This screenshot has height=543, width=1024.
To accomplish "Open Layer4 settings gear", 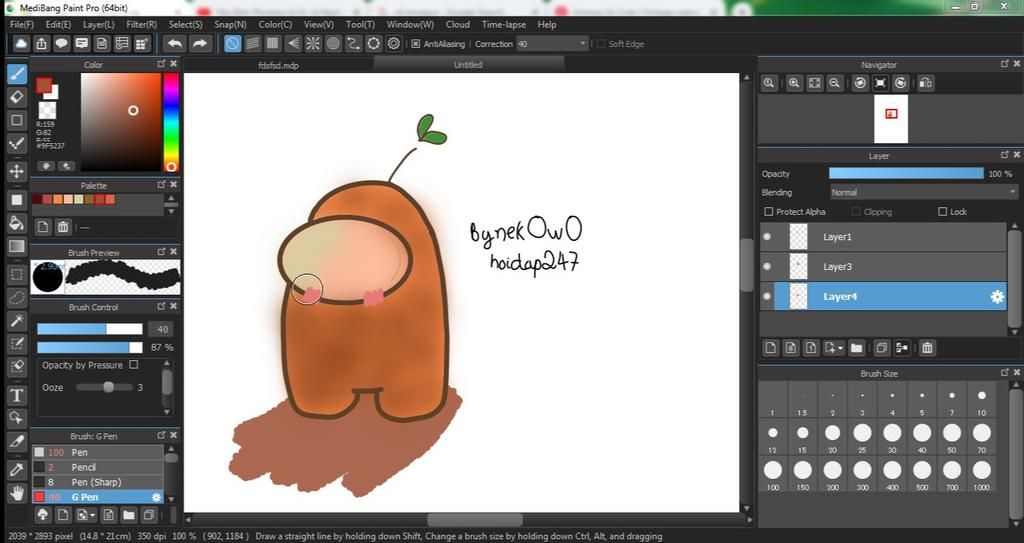I will (997, 297).
